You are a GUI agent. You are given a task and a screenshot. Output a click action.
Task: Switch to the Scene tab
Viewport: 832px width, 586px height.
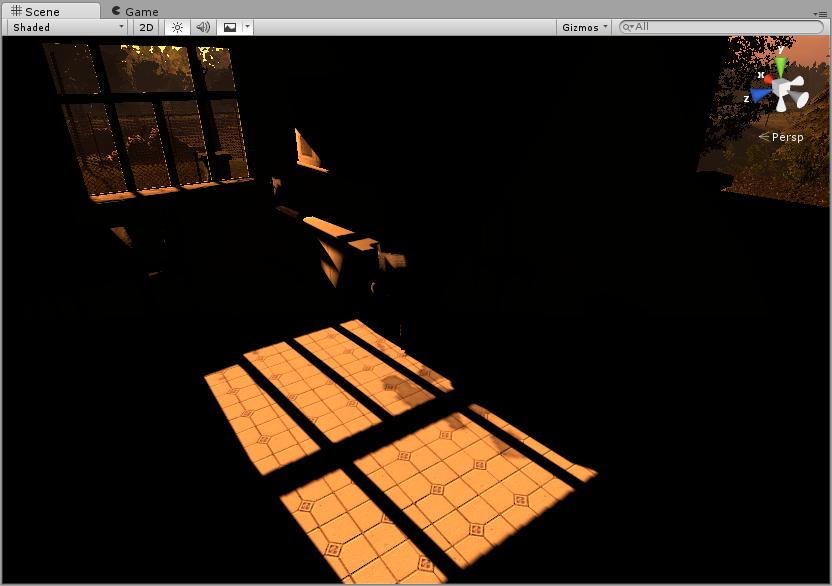(50, 11)
